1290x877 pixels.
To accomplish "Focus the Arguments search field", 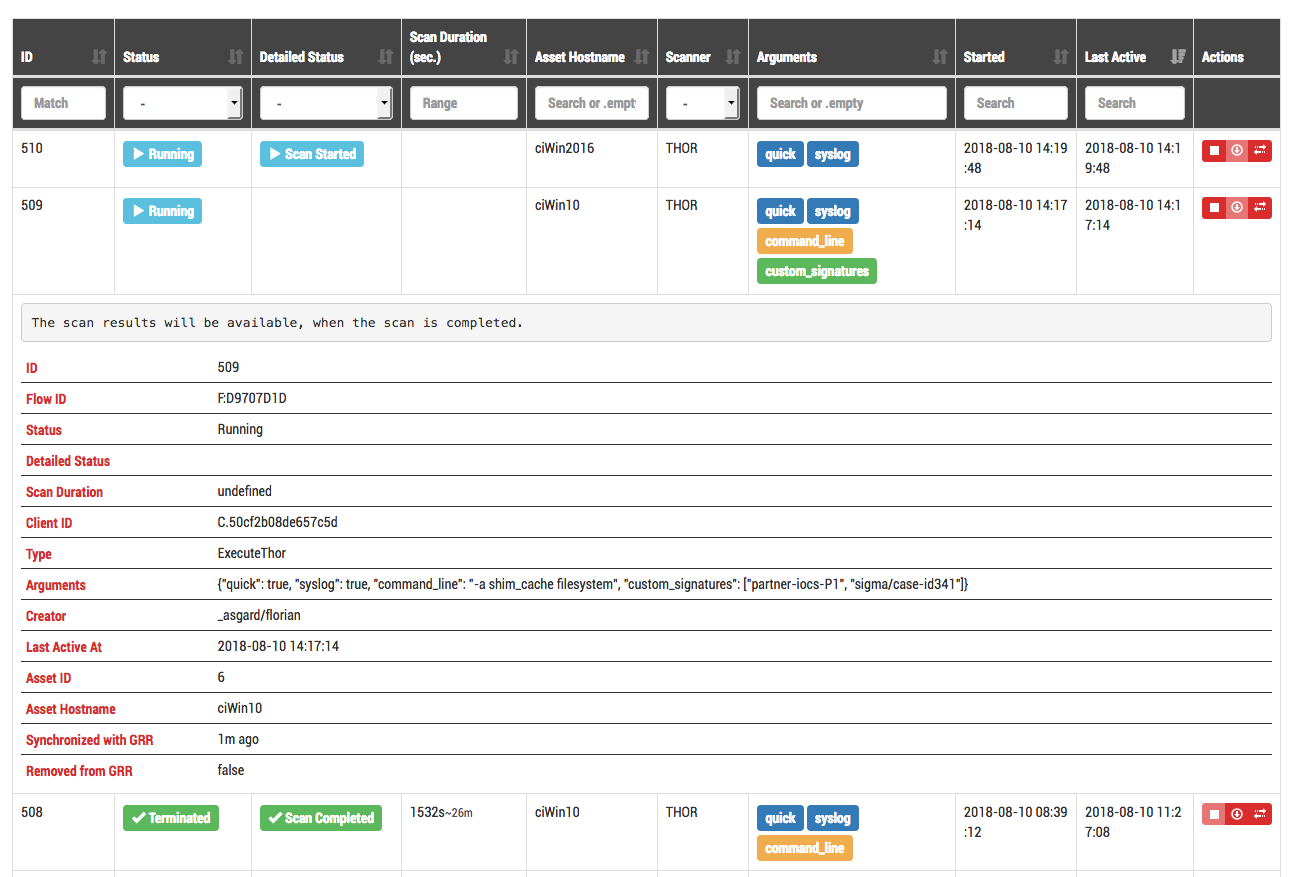I will pyautogui.click(x=851, y=103).
